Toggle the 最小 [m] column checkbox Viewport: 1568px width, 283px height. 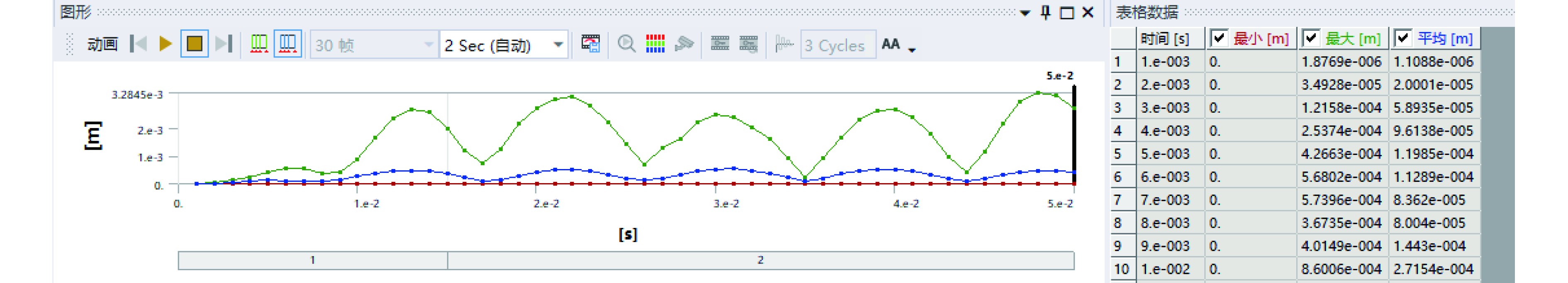coord(1219,39)
